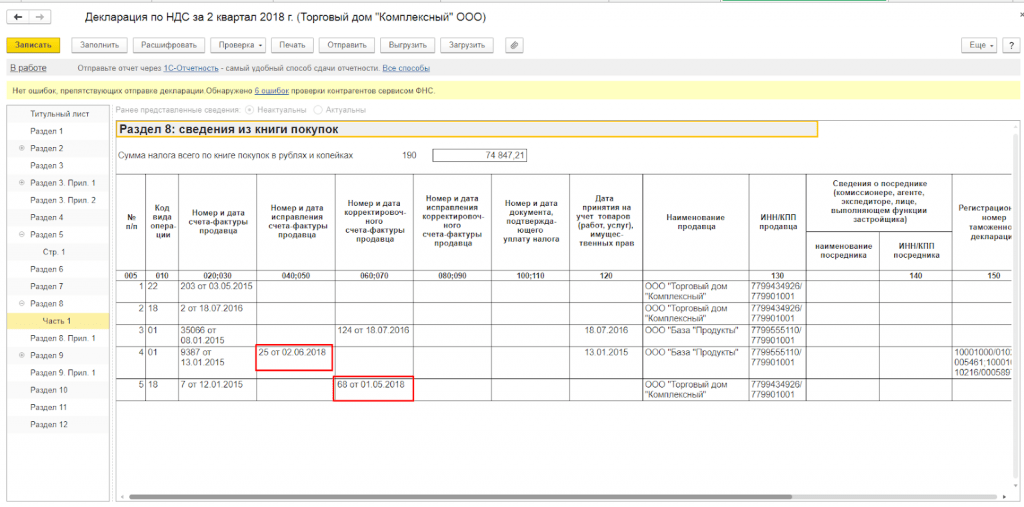
Task: Click the Код вида операции column header
Action: tap(163, 222)
